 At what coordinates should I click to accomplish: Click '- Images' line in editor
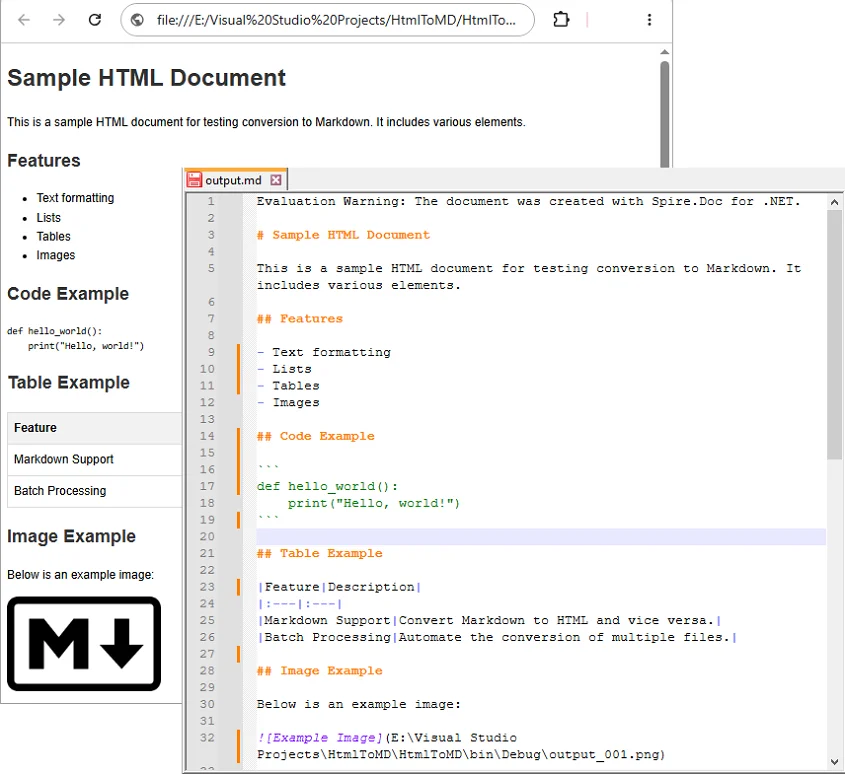coord(288,403)
